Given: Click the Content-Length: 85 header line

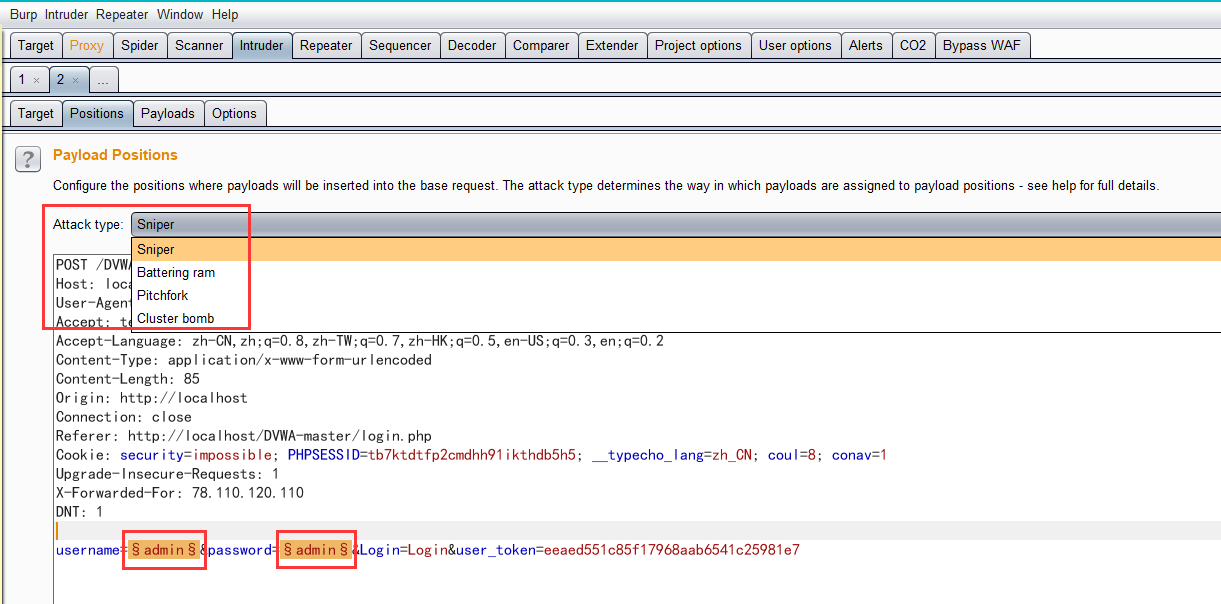Looking at the screenshot, I should [x=128, y=379].
